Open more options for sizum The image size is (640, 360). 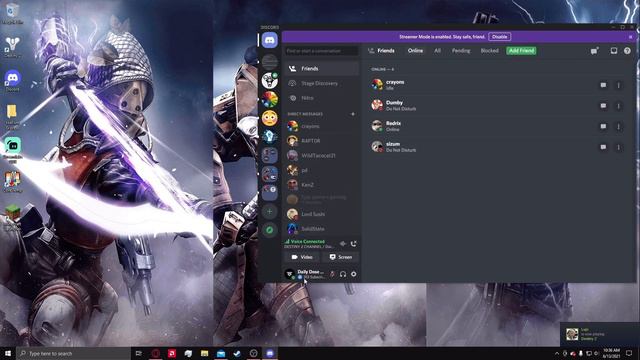[x=618, y=147]
